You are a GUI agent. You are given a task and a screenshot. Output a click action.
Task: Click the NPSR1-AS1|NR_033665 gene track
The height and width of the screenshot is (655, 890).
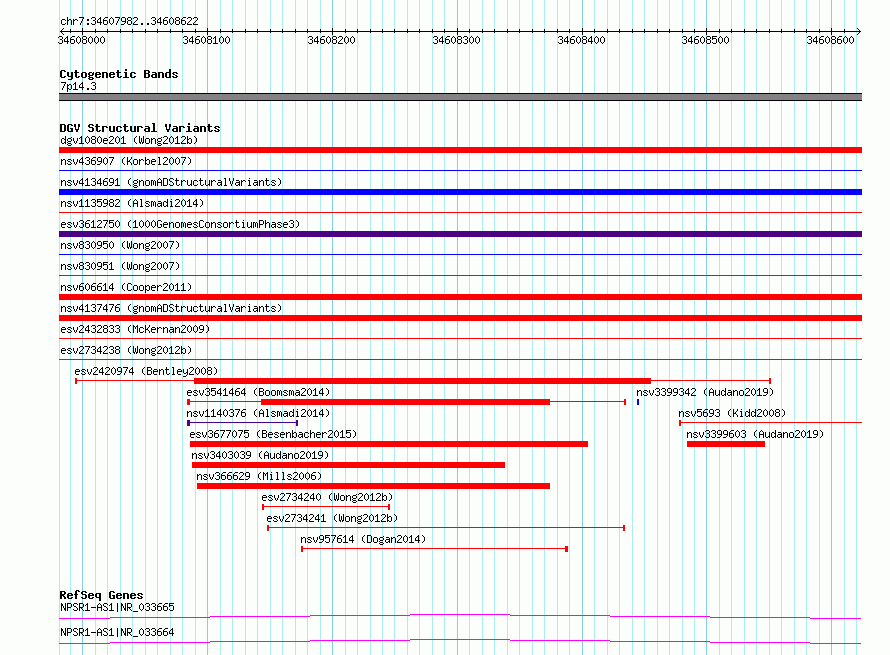pyautogui.click(x=460, y=616)
